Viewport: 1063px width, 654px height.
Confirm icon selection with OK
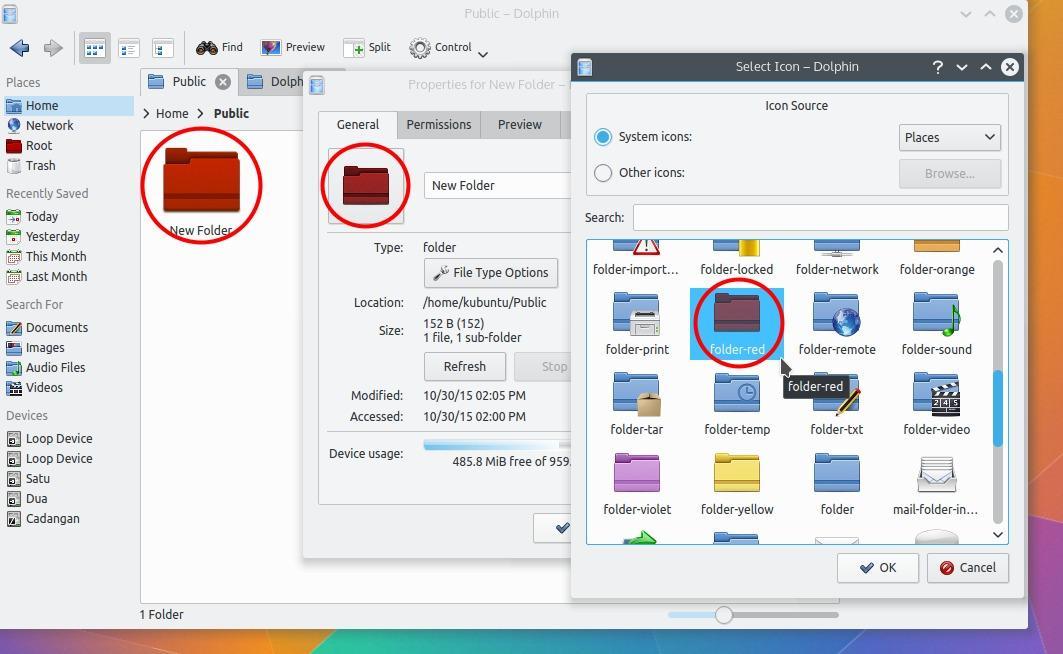(x=877, y=567)
